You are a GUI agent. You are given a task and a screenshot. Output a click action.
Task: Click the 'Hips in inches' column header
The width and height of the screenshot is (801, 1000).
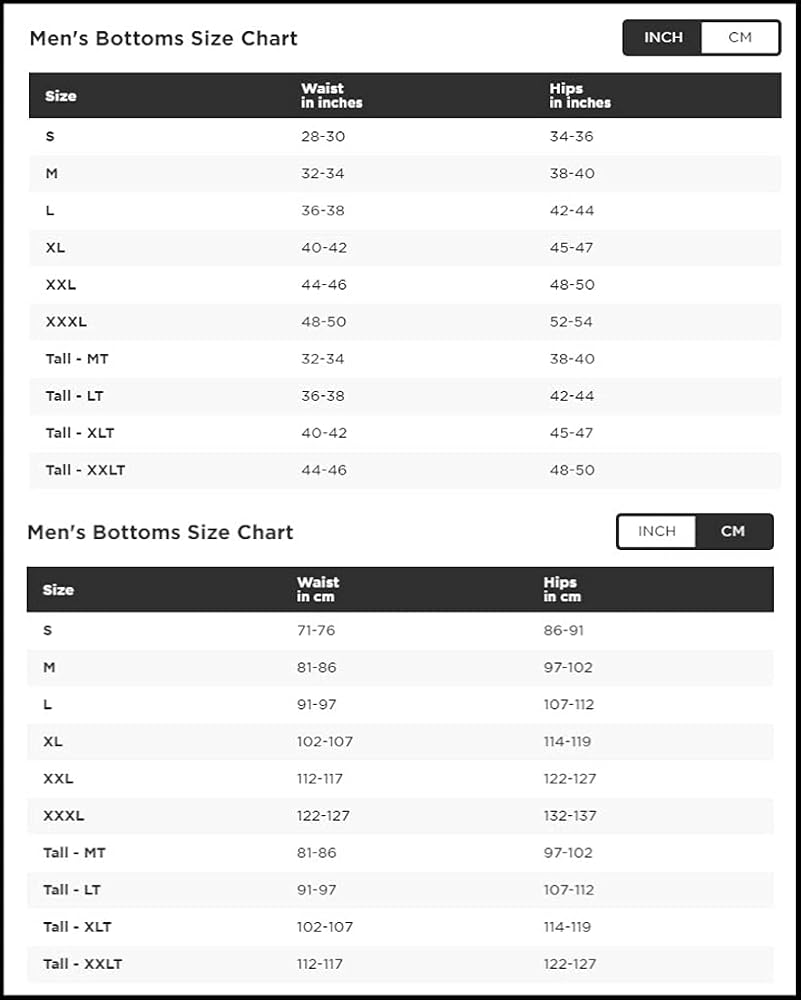[579, 96]
